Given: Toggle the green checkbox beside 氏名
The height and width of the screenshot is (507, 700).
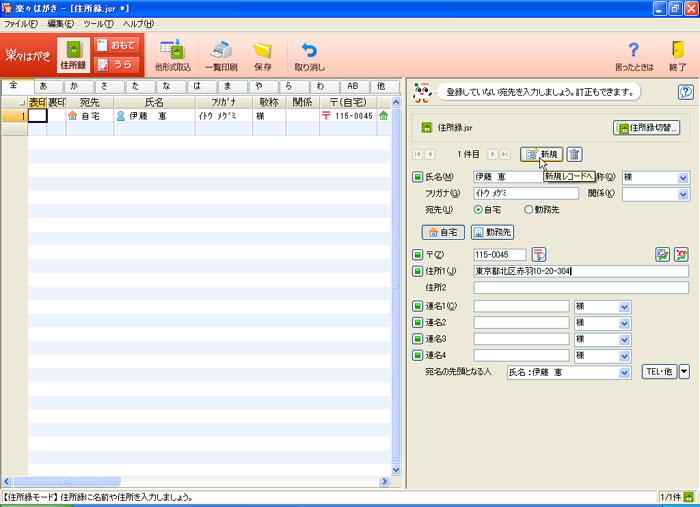Looking at the screenshot, I should [x=418, y=177].
